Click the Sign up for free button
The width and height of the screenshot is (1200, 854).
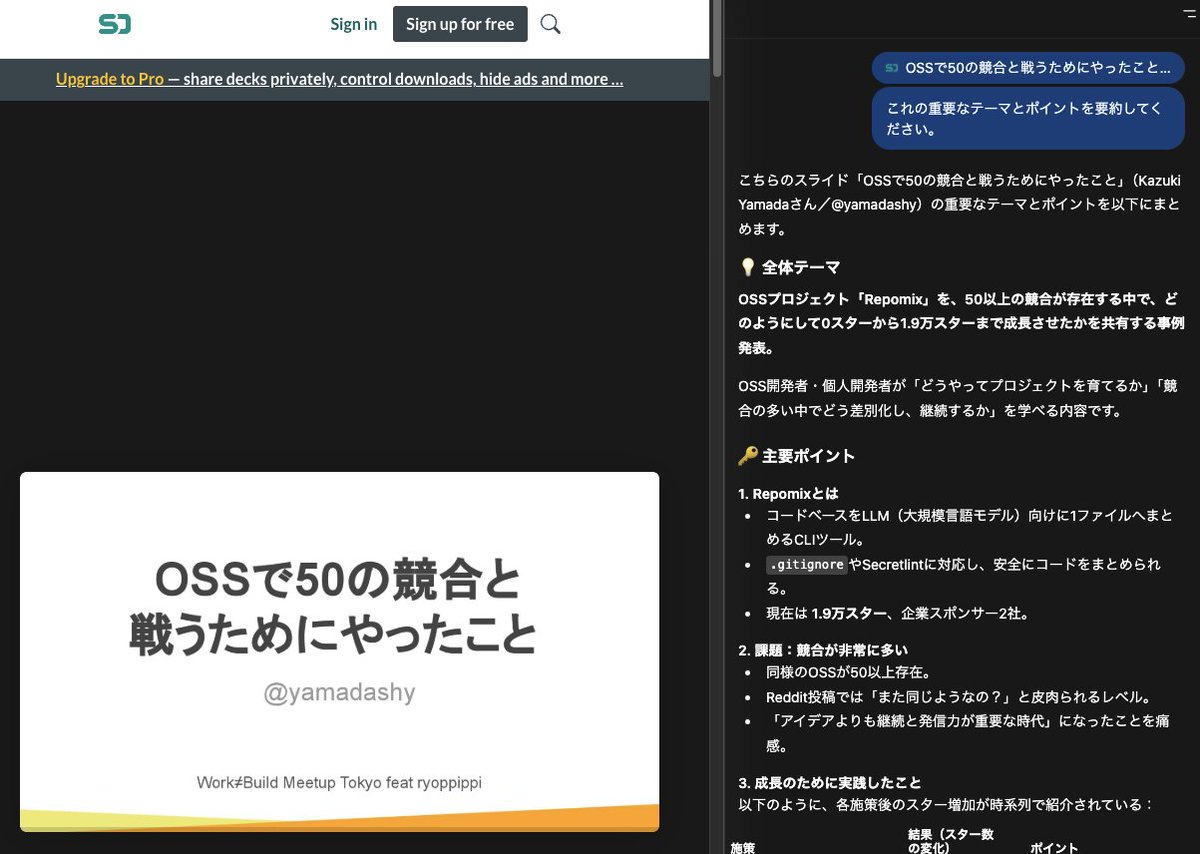coord(460,24)
